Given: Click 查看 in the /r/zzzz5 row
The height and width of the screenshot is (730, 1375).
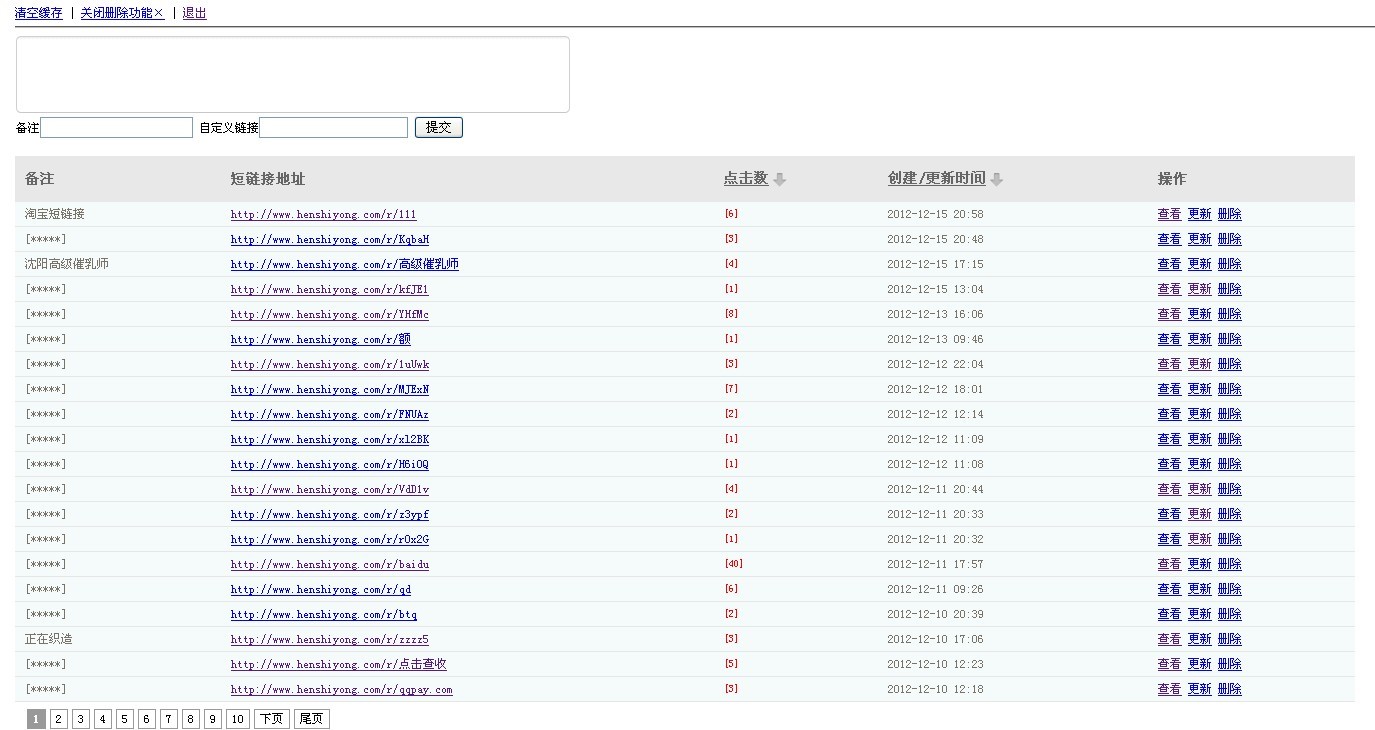Looking at the screenshot, I should (x=1169, y=639).
